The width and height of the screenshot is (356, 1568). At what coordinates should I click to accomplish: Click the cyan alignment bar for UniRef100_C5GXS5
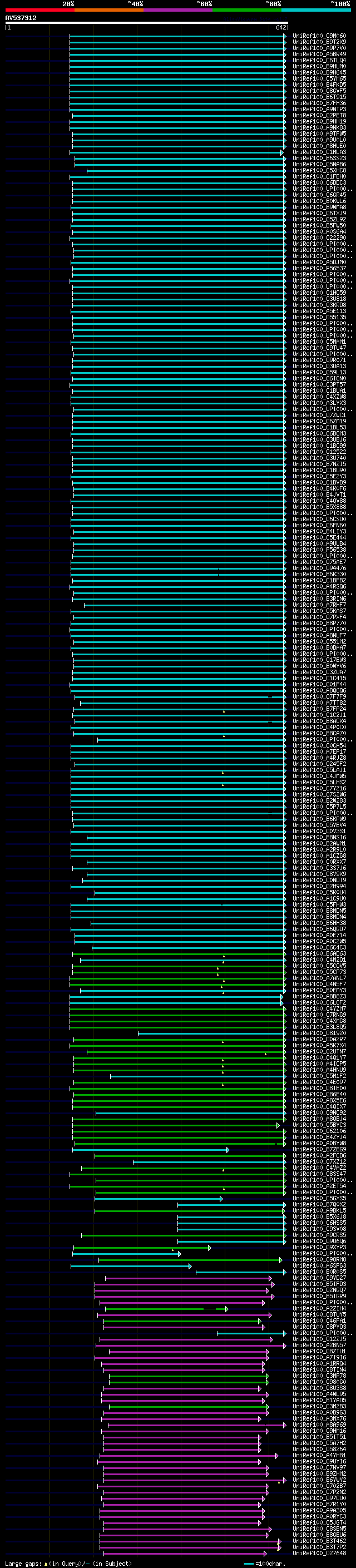coord(159,1199)
